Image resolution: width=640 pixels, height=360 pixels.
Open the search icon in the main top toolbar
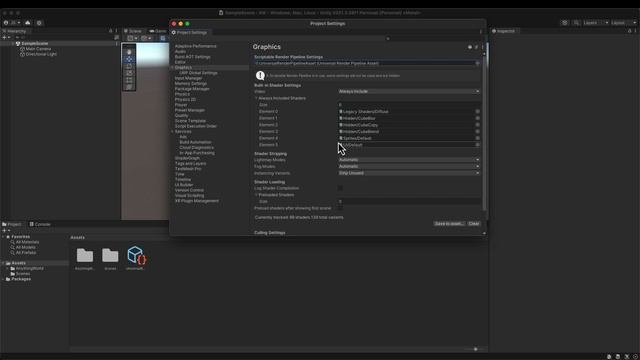pyautogui.click(x=576, y=23)
